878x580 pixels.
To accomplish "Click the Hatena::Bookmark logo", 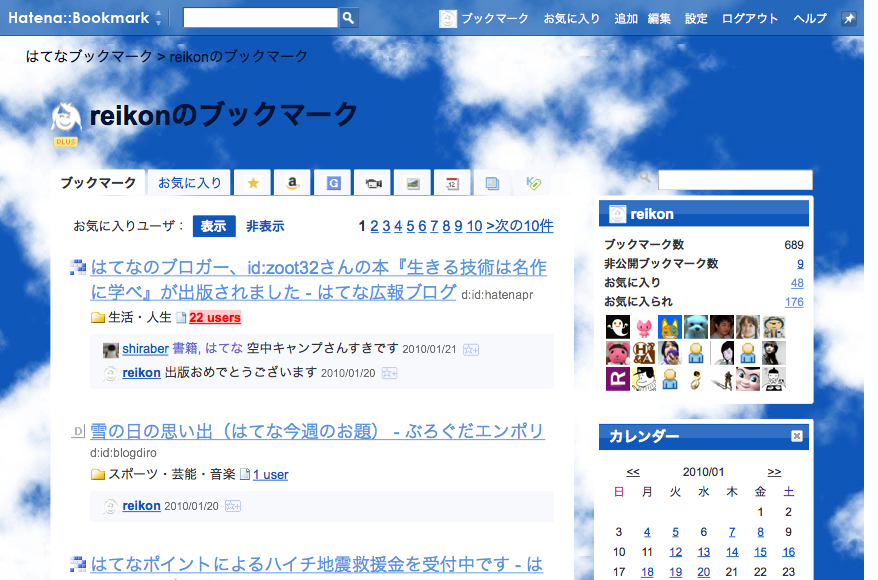I will click(78, 18).
